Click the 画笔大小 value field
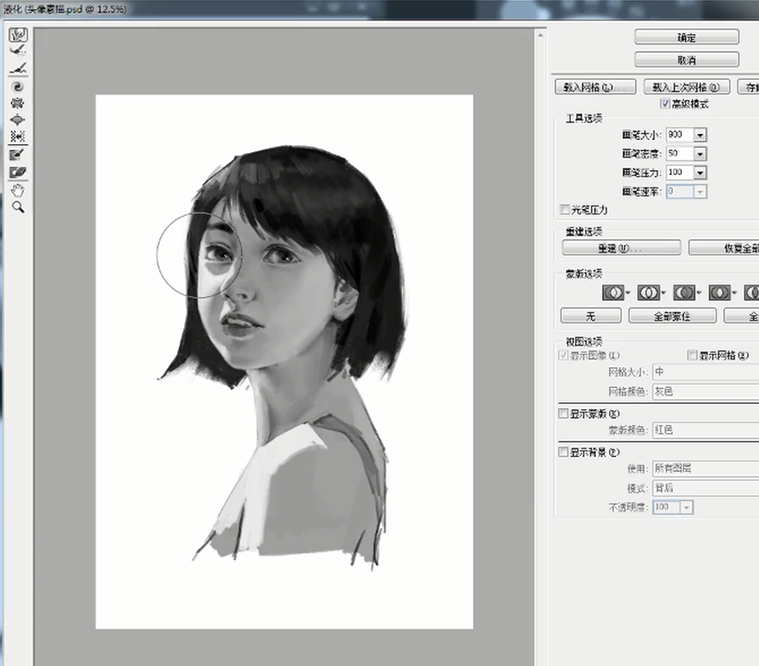This screenshot has width=759, height=666. pyautogui.click(x=678, y=135)
